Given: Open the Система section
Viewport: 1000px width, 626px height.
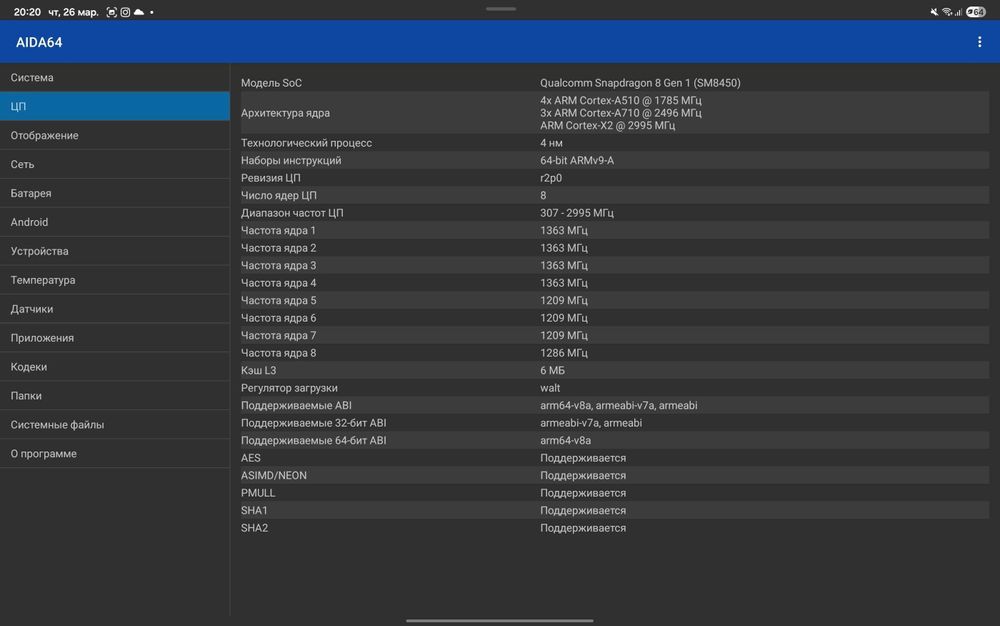Looking at the screenshot, I should coord(115,77).
